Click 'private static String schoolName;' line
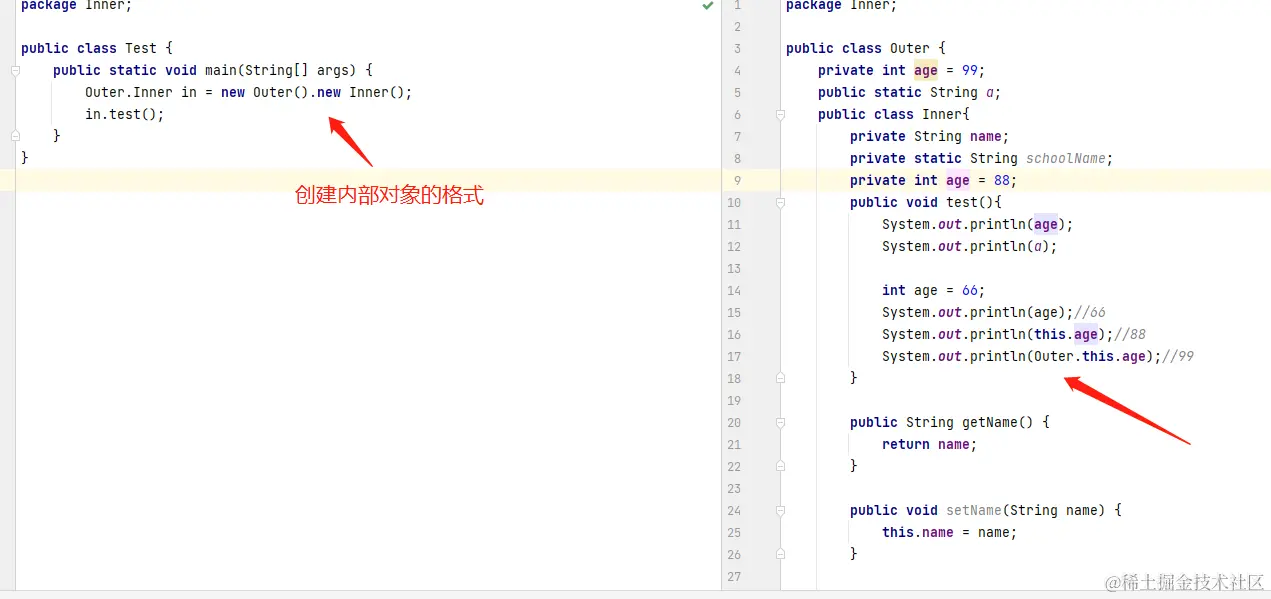Viewport: 1271px width, 599px height. pyautogui.click(x=982, y=158)
